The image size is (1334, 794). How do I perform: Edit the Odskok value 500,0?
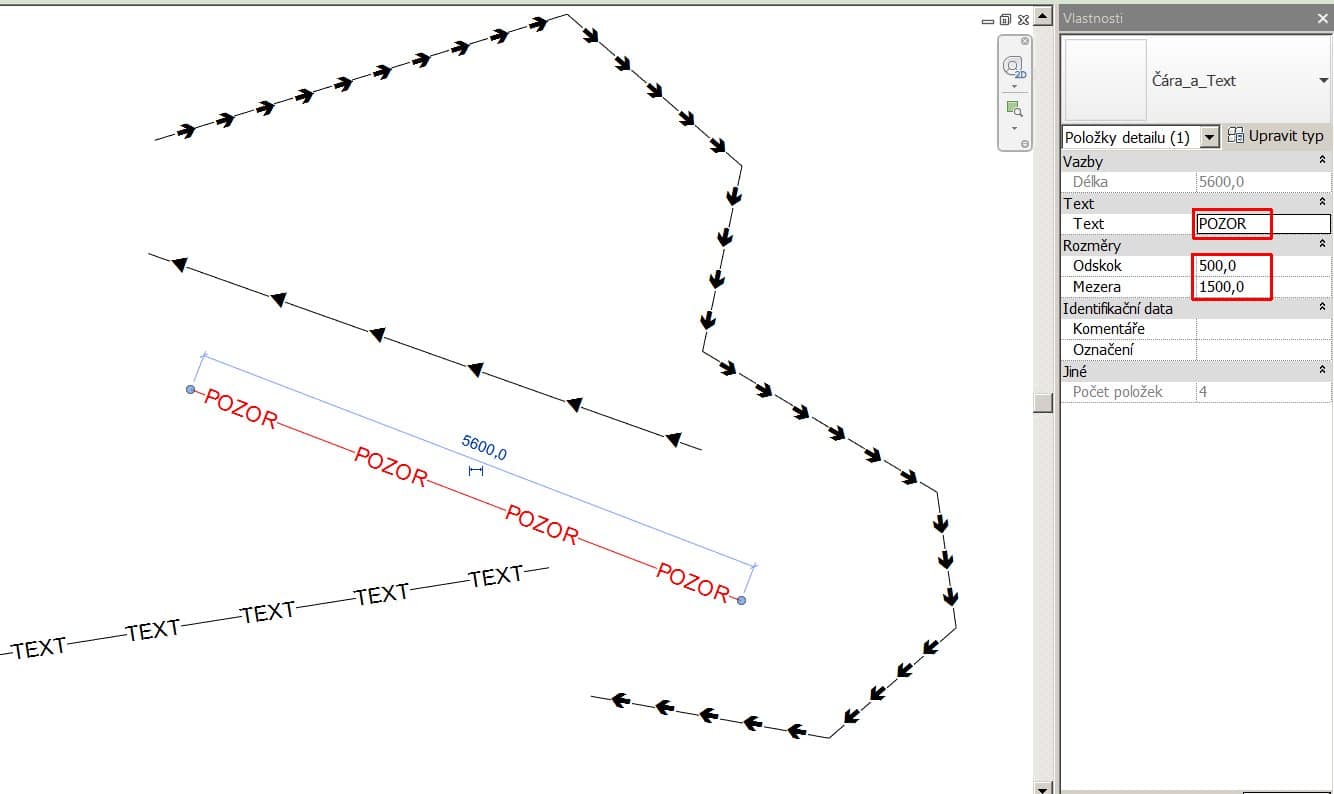coord(1264,266)
